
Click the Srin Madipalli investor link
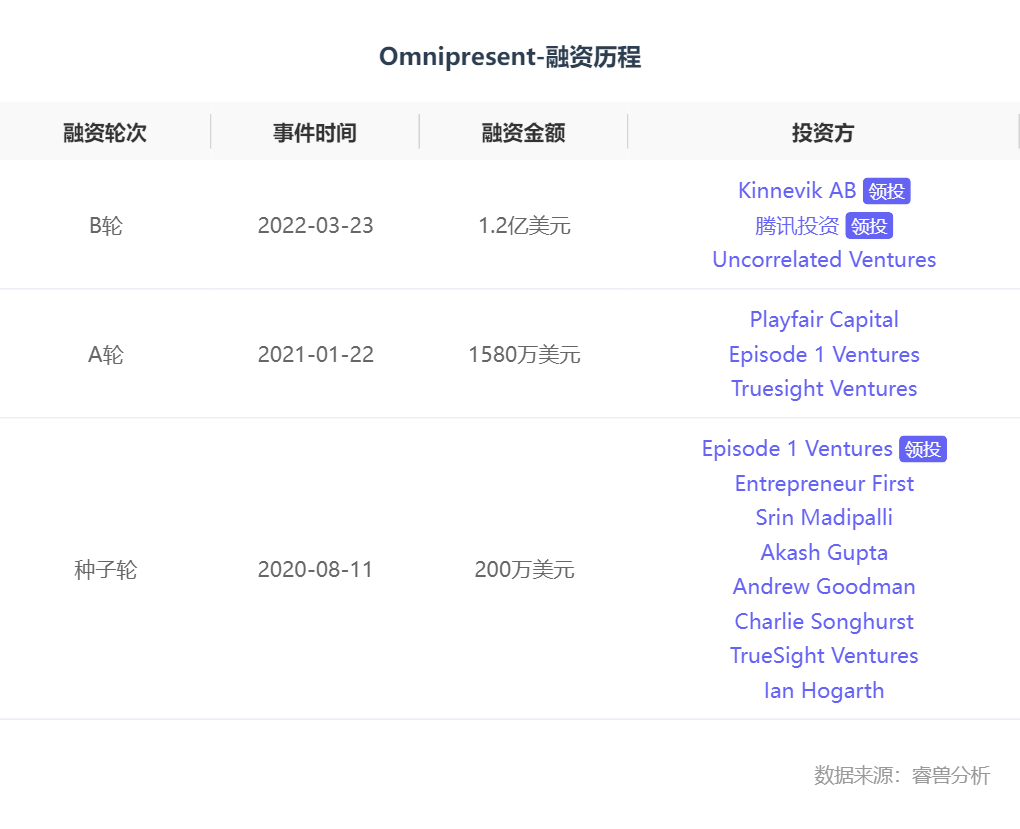coord(824,517)
